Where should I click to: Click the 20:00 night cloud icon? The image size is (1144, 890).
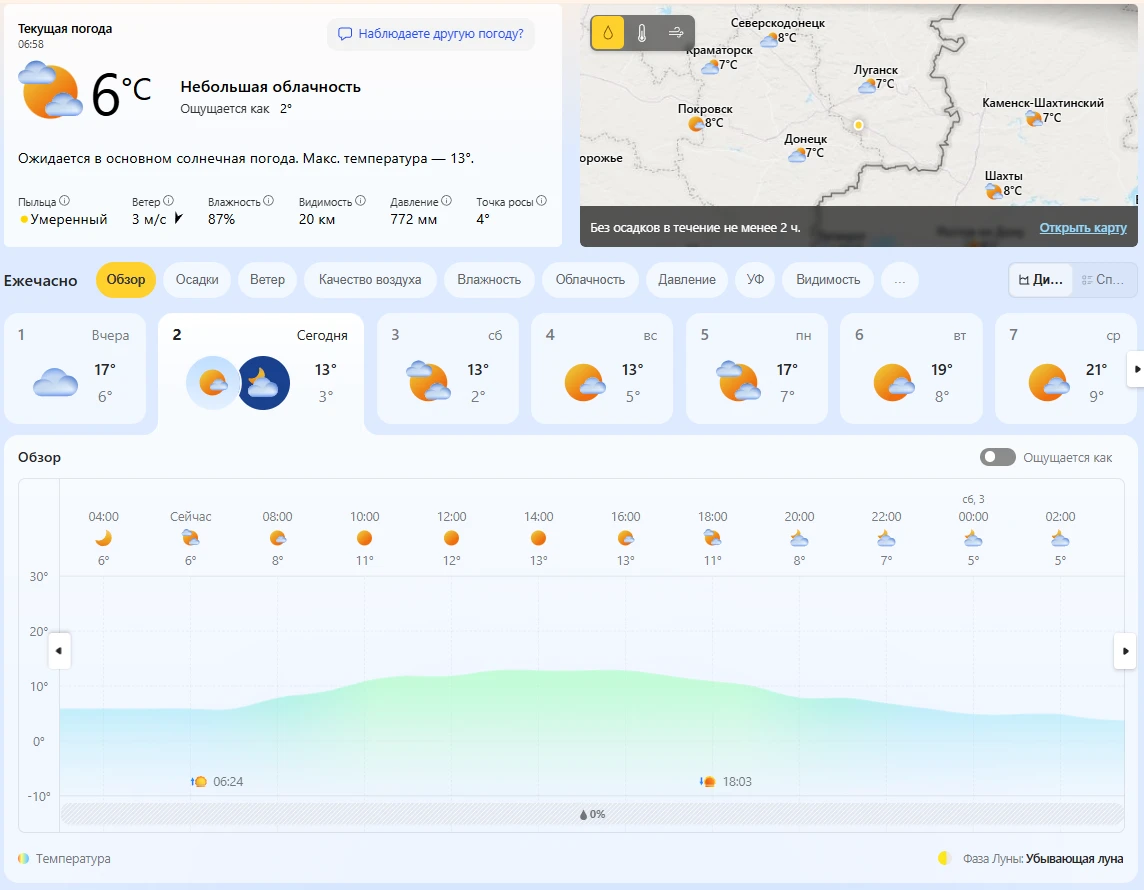tap(799, 538)
